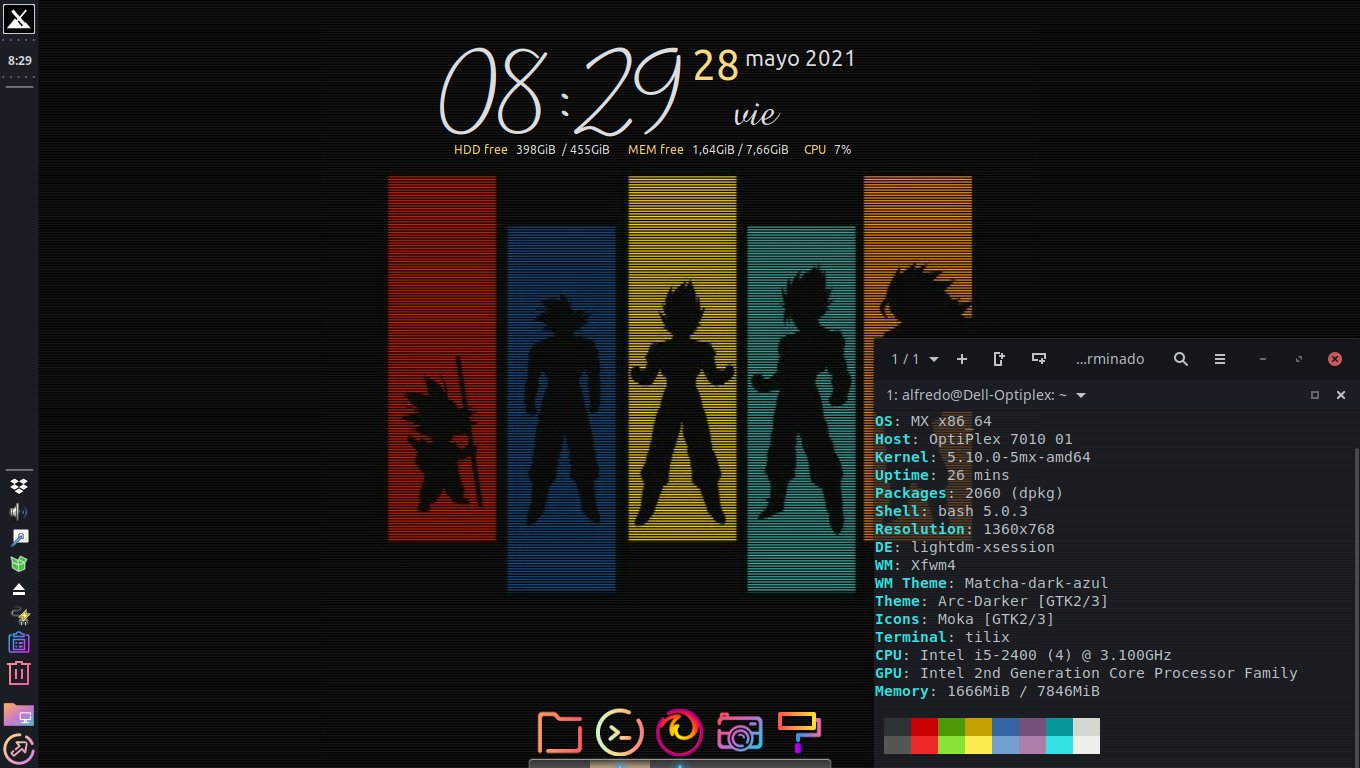
Task: Open the MX Linux application menu
Action: click(19, 19)
